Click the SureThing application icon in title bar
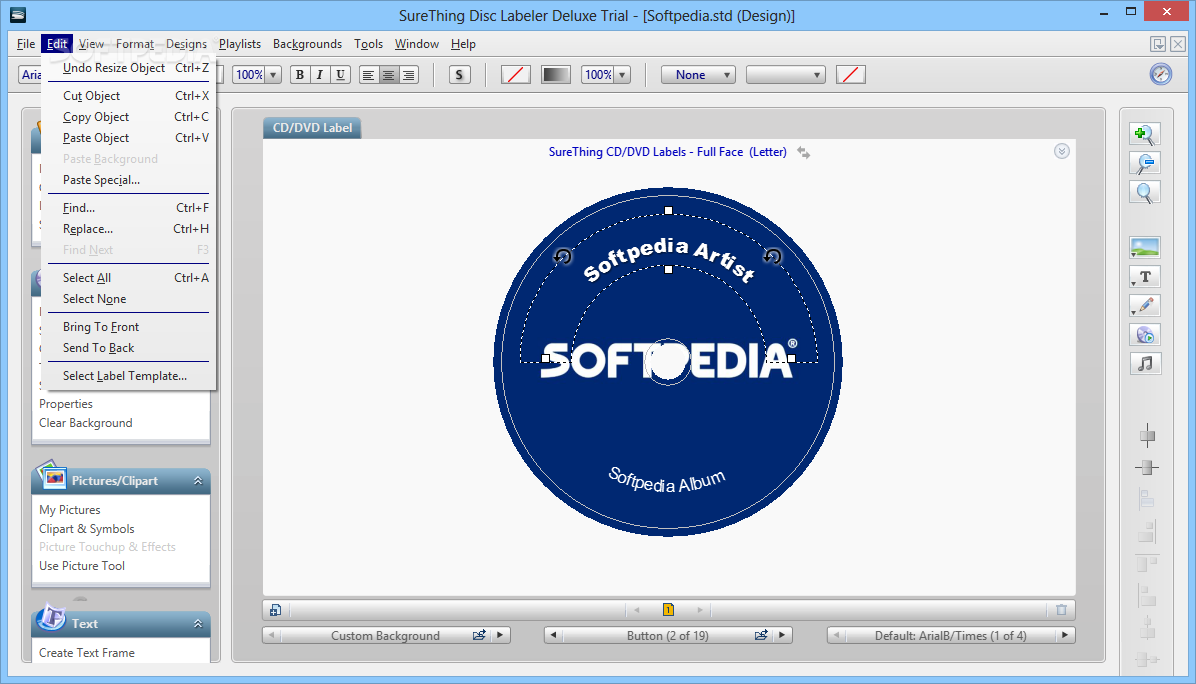 18,14
